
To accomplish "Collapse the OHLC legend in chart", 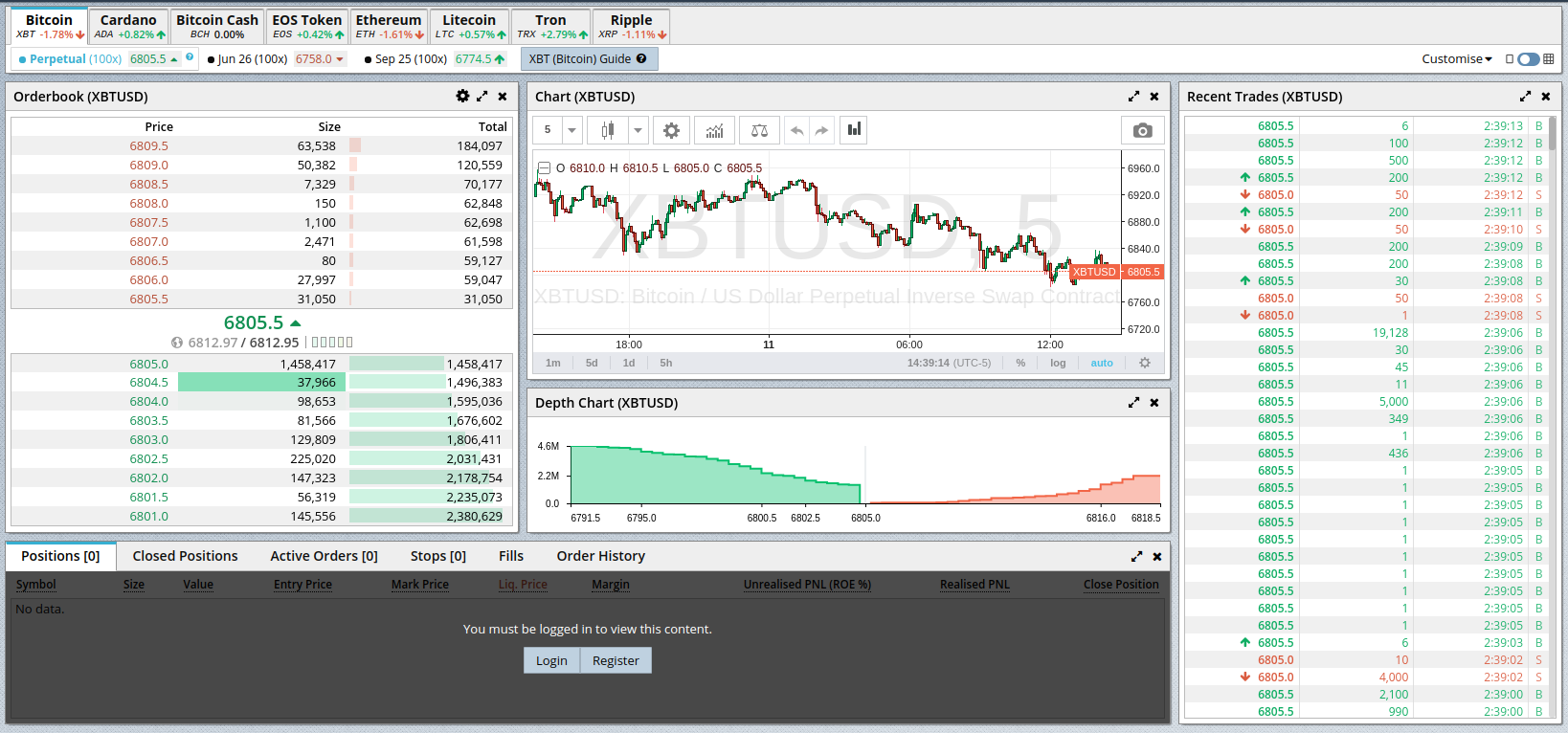I will [544, 168].
